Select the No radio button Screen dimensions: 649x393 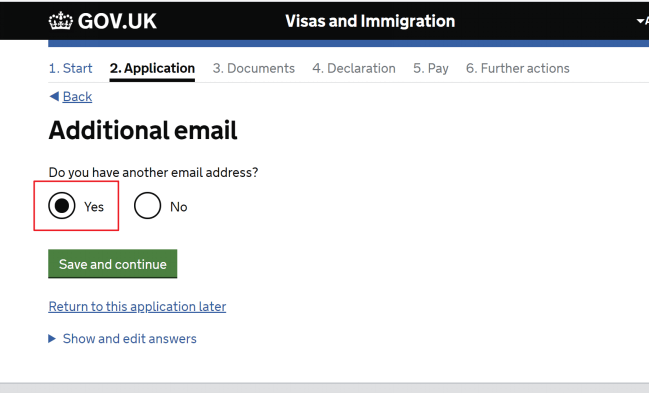(x=147, y=205)
